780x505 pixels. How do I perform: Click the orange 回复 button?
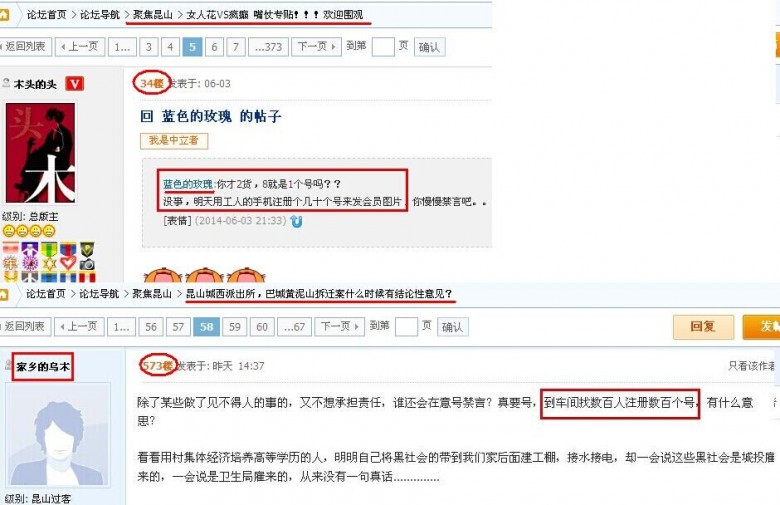pyautogui.click(x=703, y=327)
